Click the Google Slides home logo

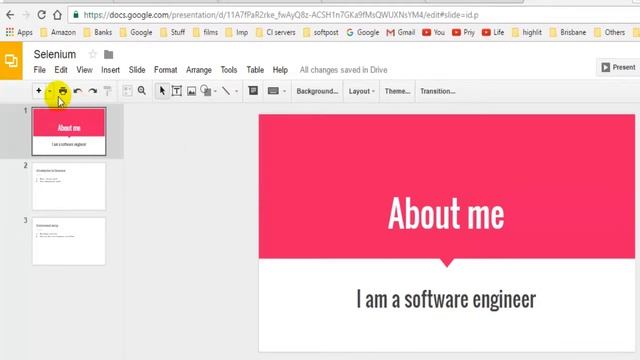pyautogui.click(x=11, y=61)
